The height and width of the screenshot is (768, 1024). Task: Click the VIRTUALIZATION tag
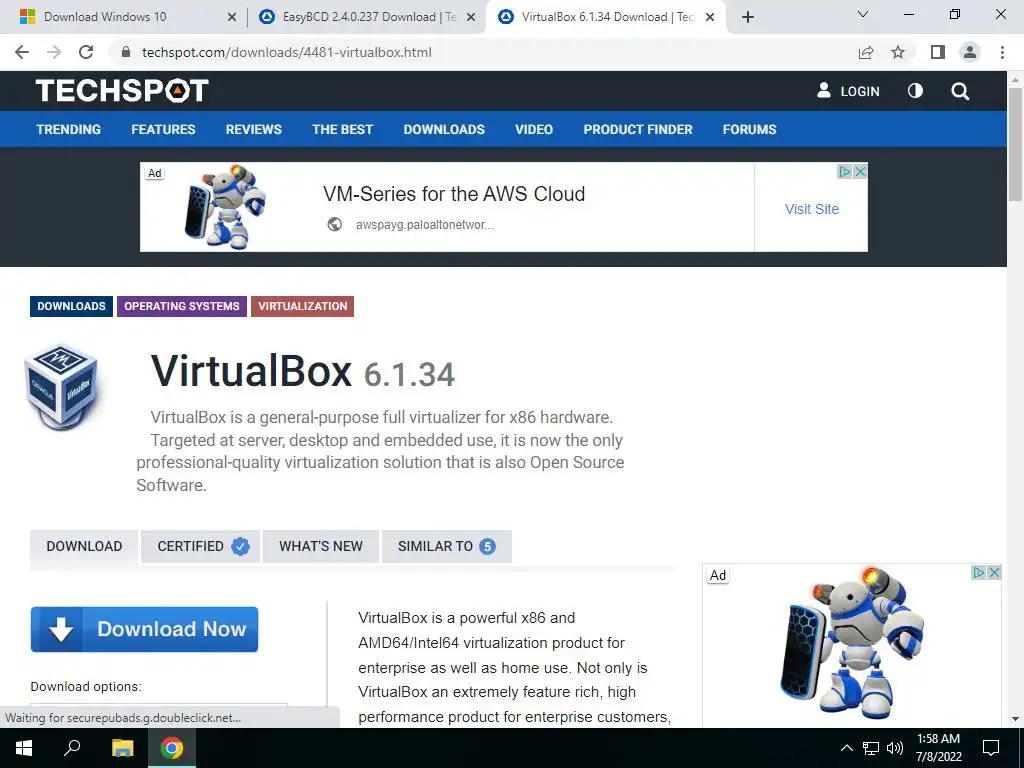tap(302, 306)
